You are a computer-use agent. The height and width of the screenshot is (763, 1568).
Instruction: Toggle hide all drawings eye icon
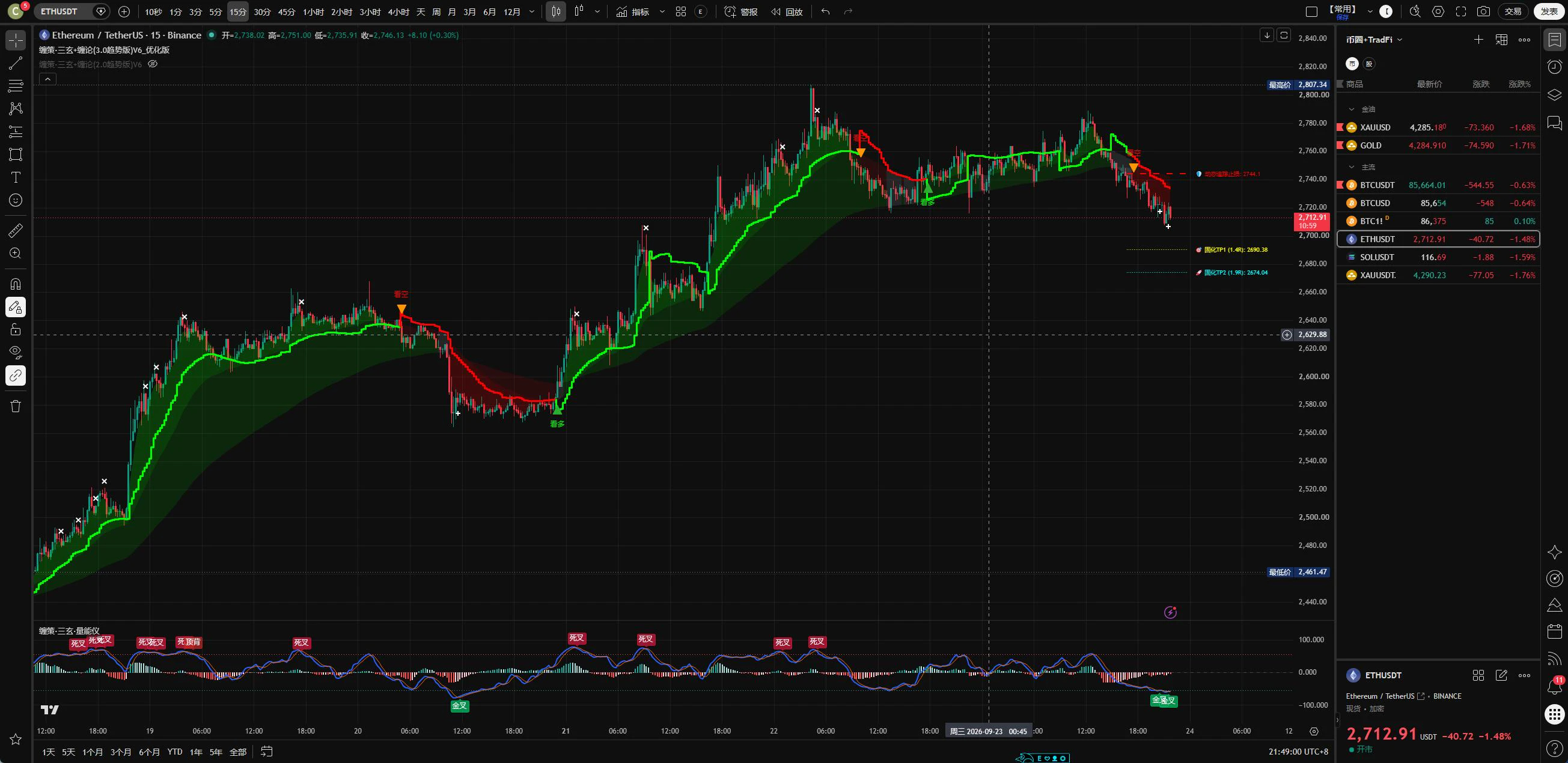pyautogui.click(x=16, y=352)
